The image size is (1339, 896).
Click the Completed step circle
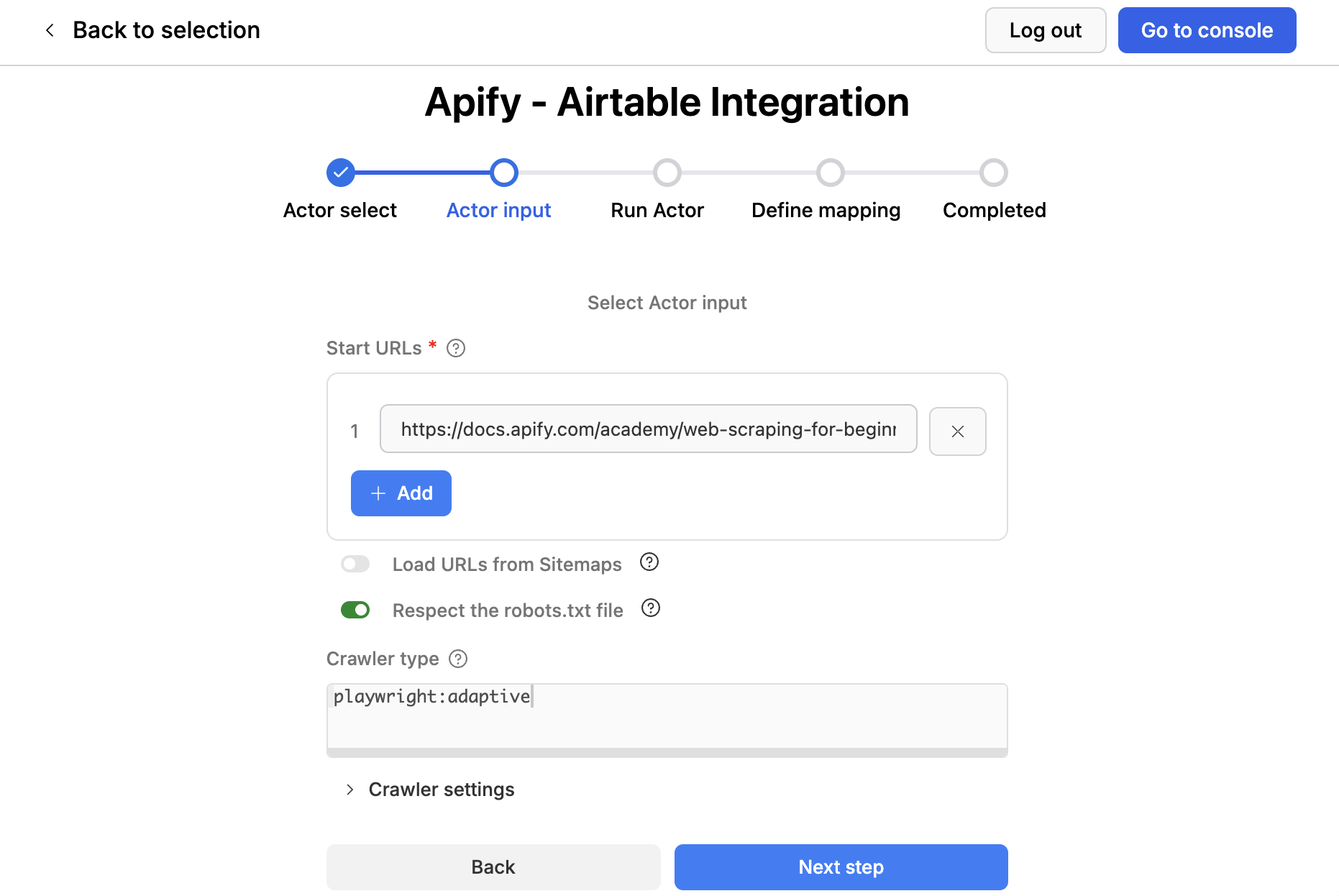pos(994,173)
